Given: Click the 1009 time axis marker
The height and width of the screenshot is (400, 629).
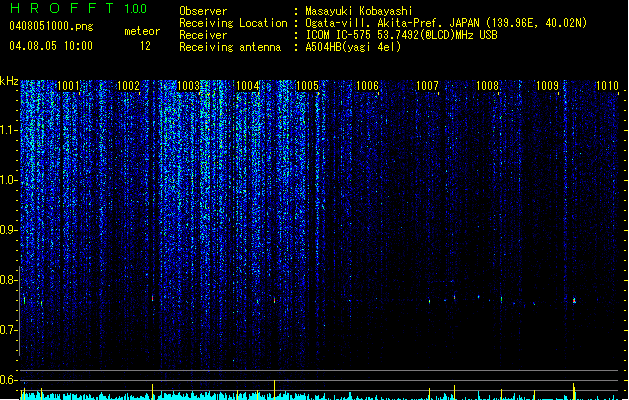Looking at the screenshot, I should [548, 86].
